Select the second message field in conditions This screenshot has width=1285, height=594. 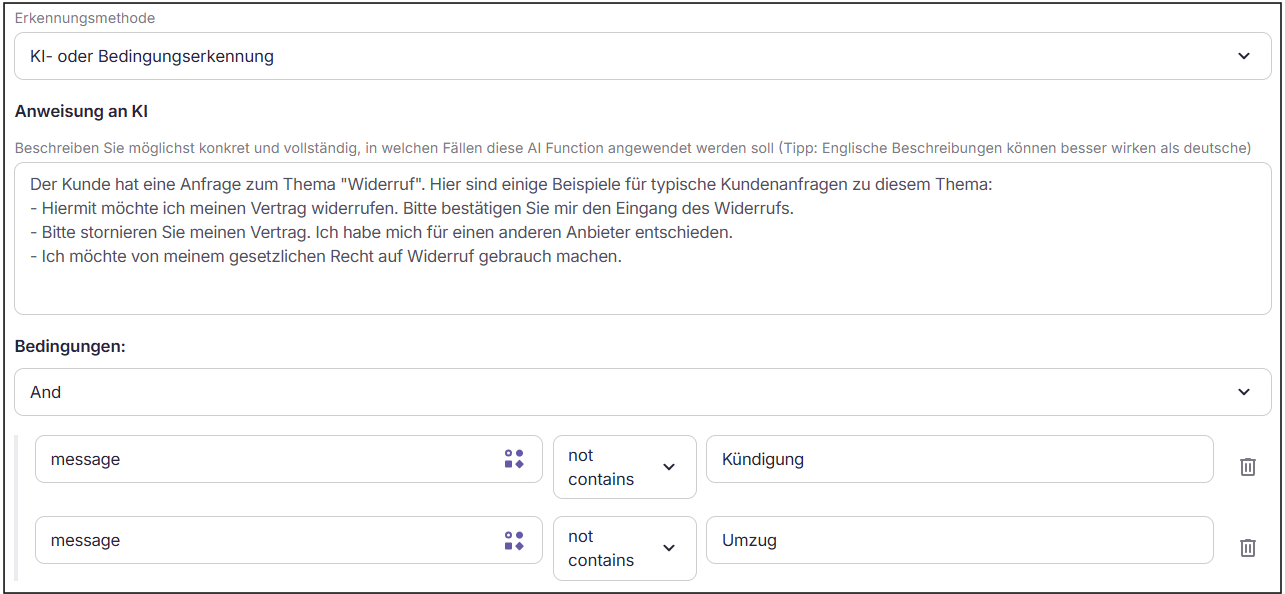[289, 540]
